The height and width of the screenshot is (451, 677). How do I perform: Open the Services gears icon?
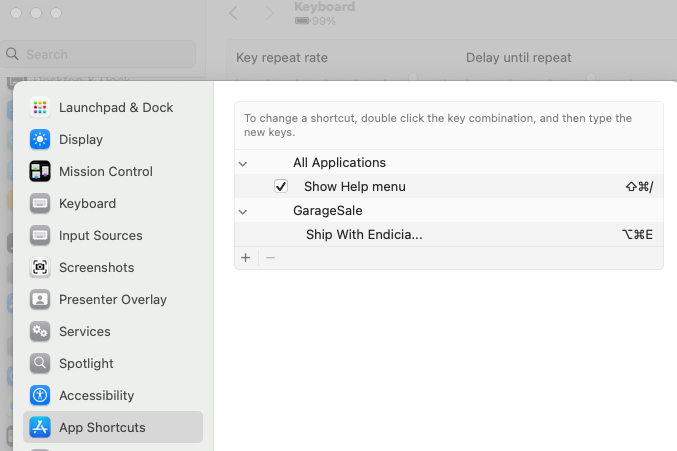coord(40,331)
